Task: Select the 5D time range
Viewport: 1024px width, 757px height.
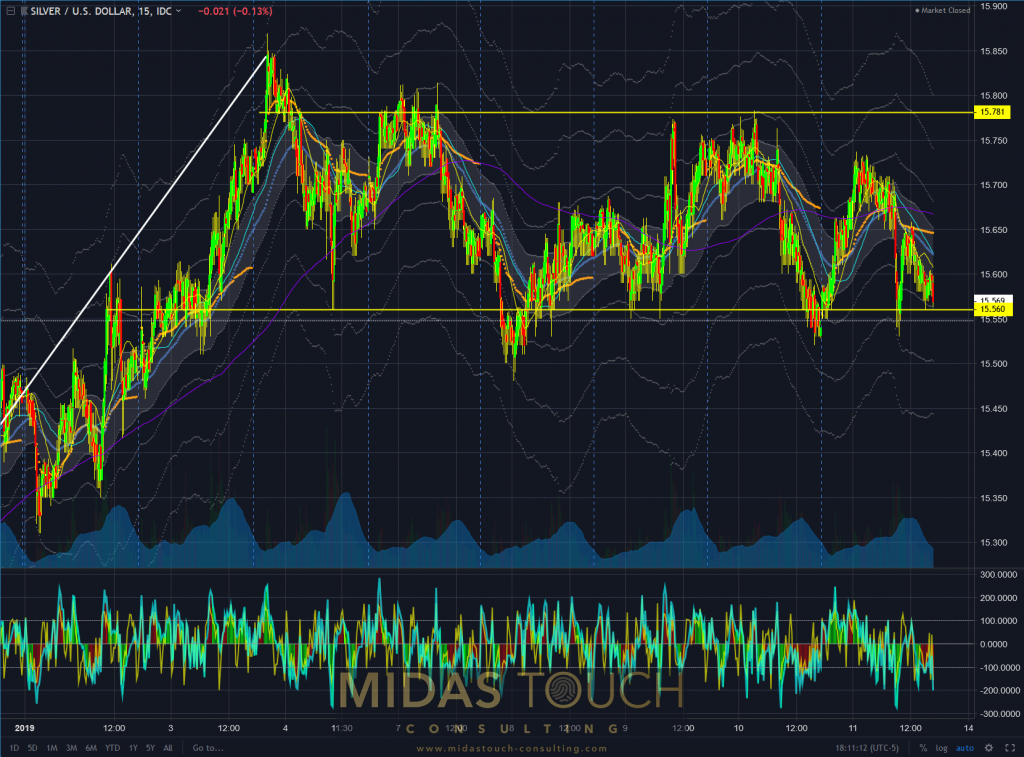Action: [33, 747]
